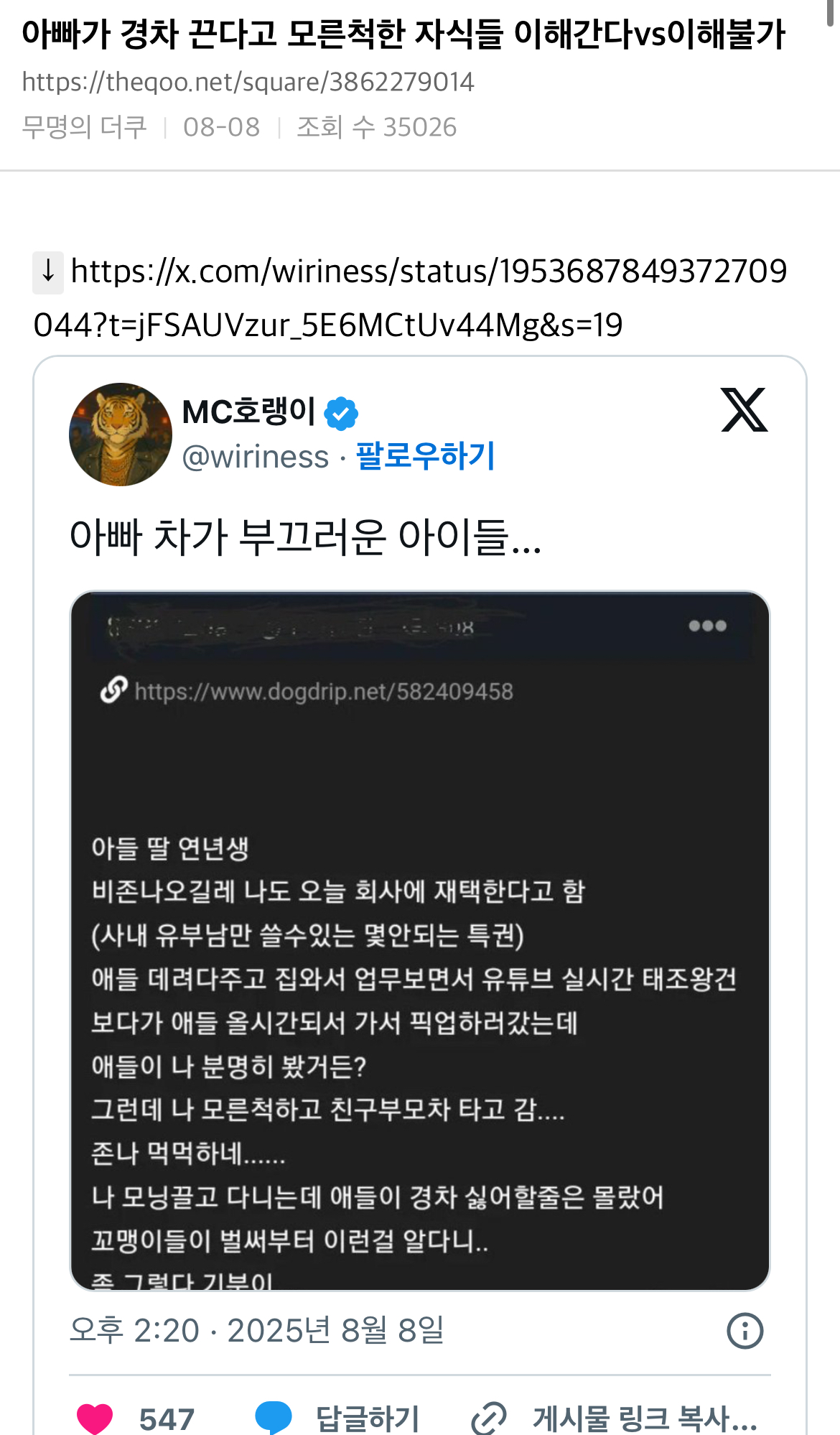Click 게시물 링크 복사 copy link button

[x=645, y=1419]
